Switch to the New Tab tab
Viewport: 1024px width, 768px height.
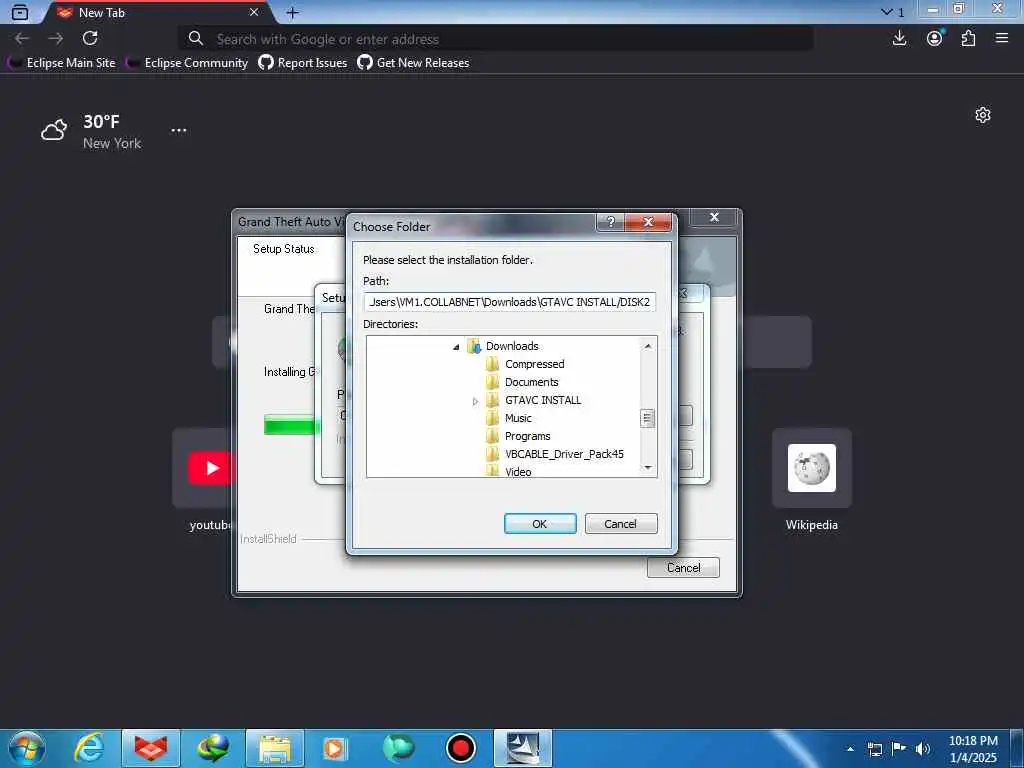[x=157, y=12]
